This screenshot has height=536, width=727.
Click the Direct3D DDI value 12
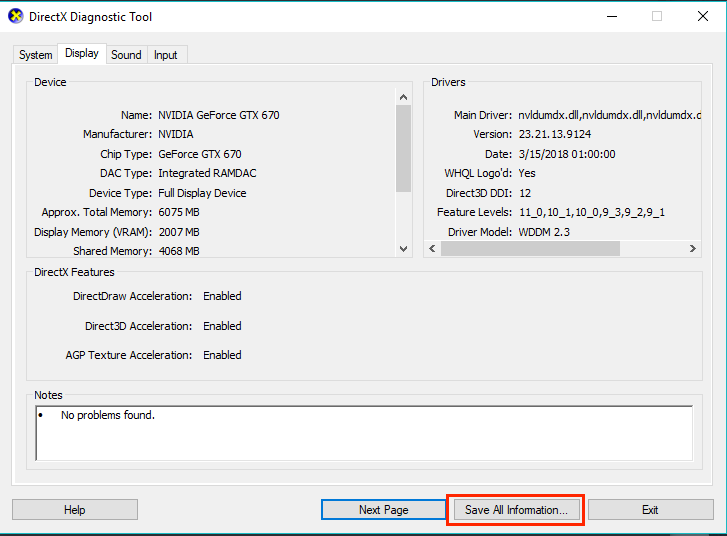click(525, 193)
